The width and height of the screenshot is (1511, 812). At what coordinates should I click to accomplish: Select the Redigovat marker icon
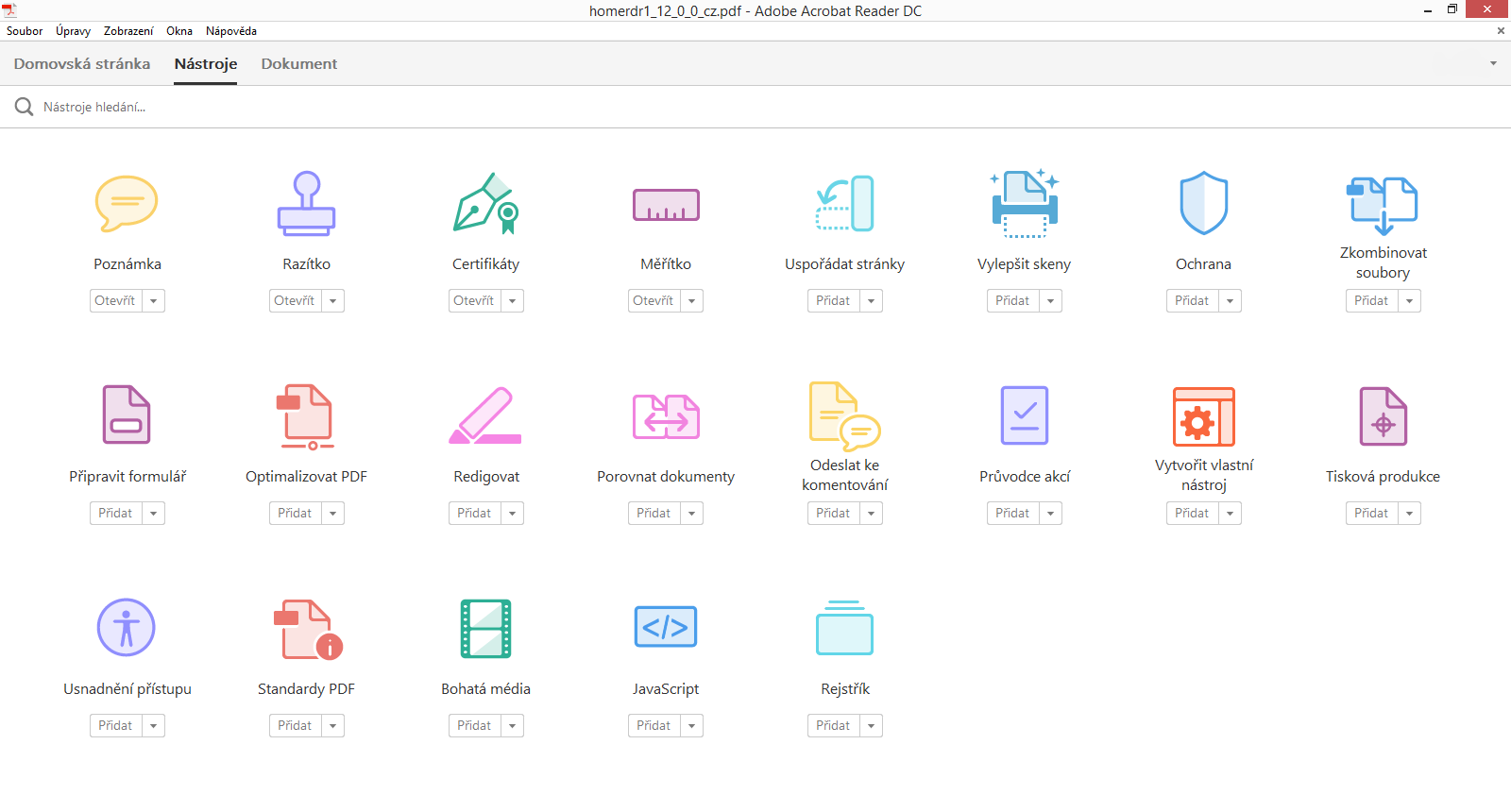(485, 415)
